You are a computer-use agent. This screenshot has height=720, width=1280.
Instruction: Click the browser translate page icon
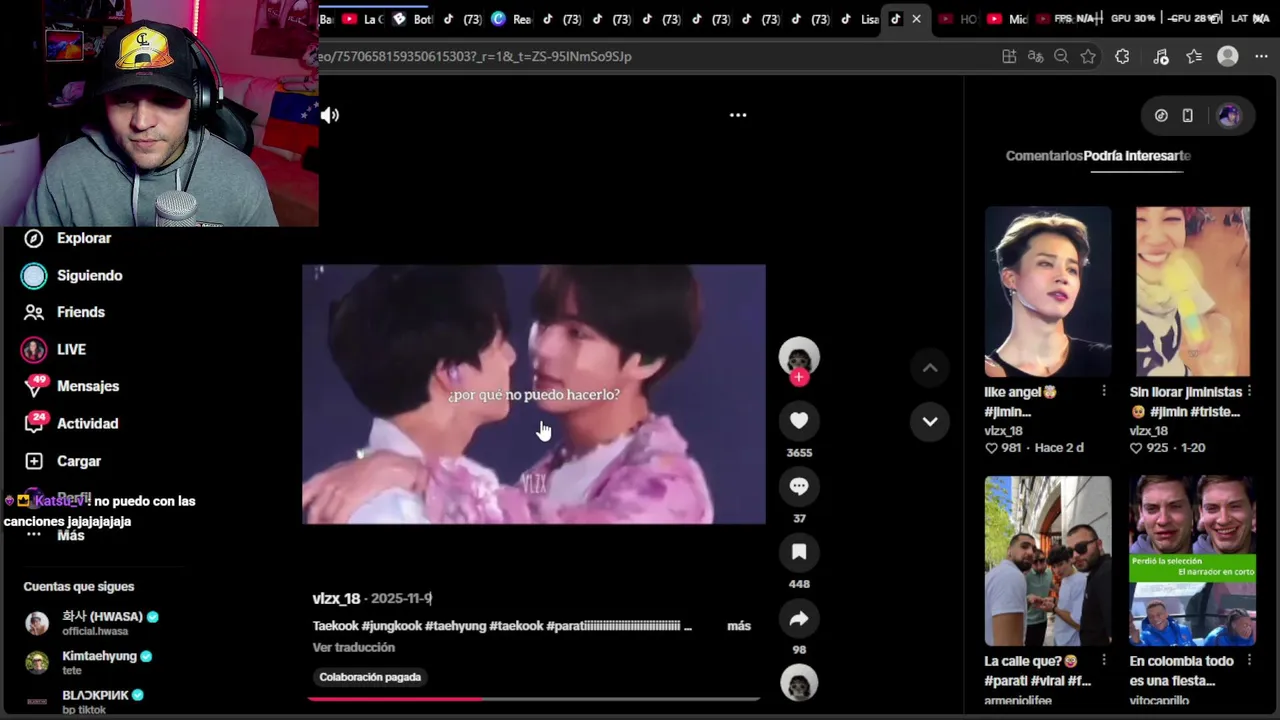(x=1035, y=57)
